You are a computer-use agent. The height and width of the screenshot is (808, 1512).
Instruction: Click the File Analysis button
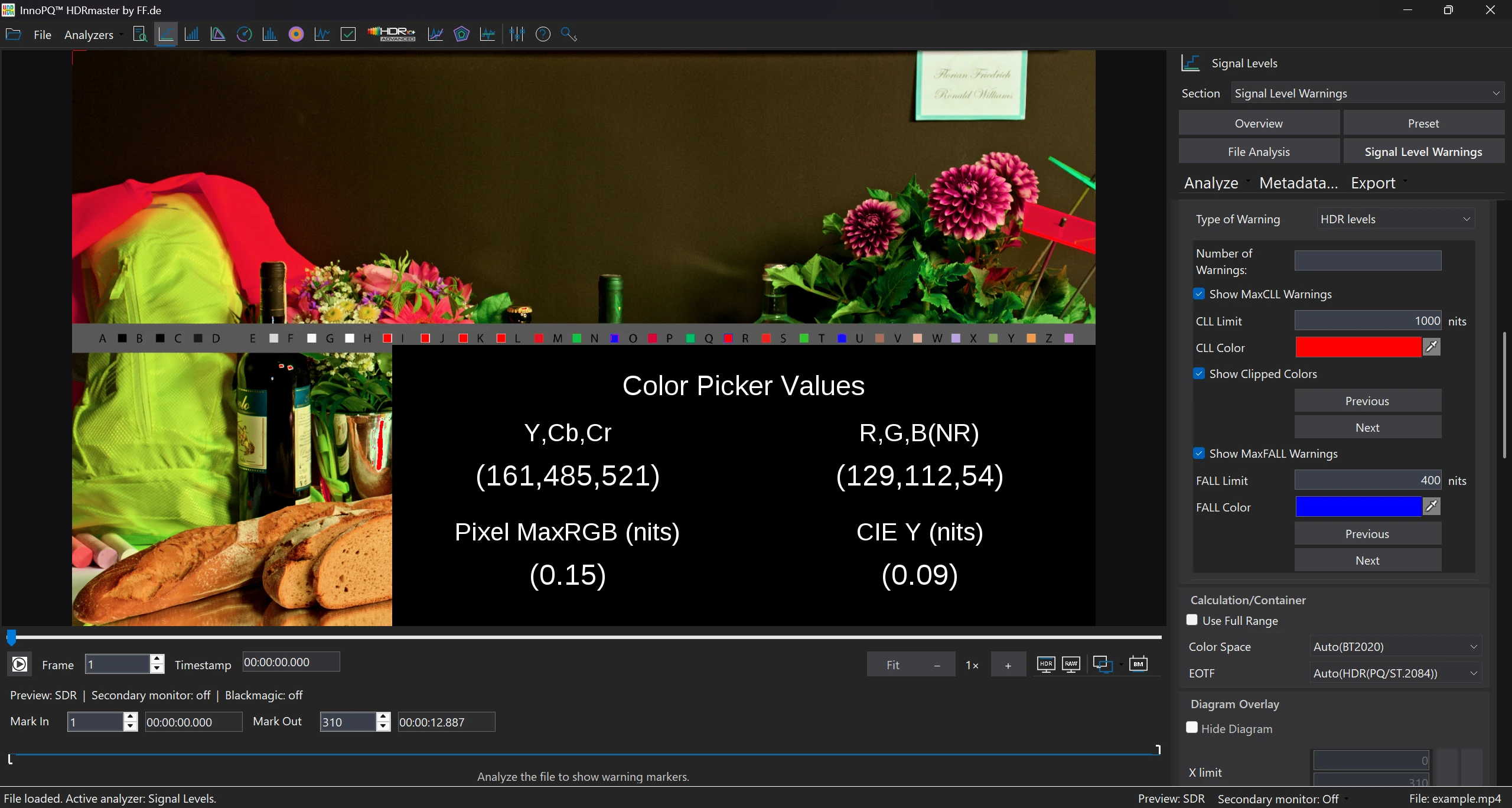[1259, 151]
